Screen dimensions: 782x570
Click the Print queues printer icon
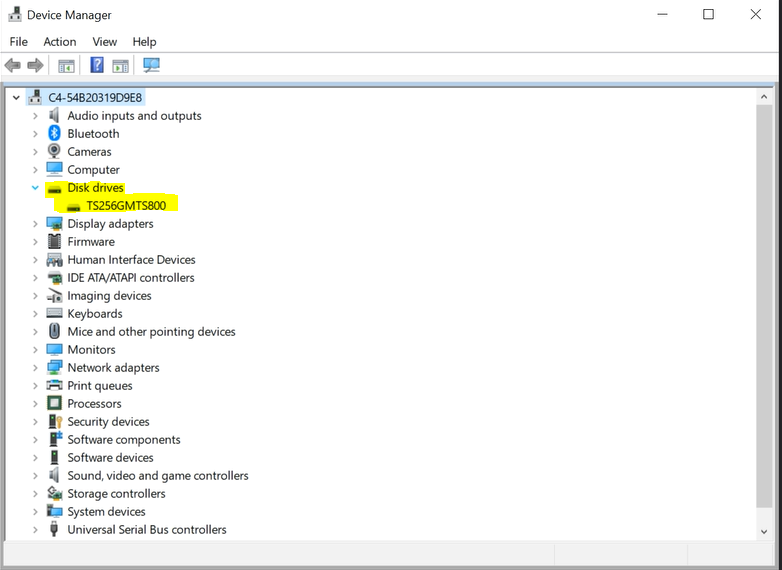pos(54,385)
